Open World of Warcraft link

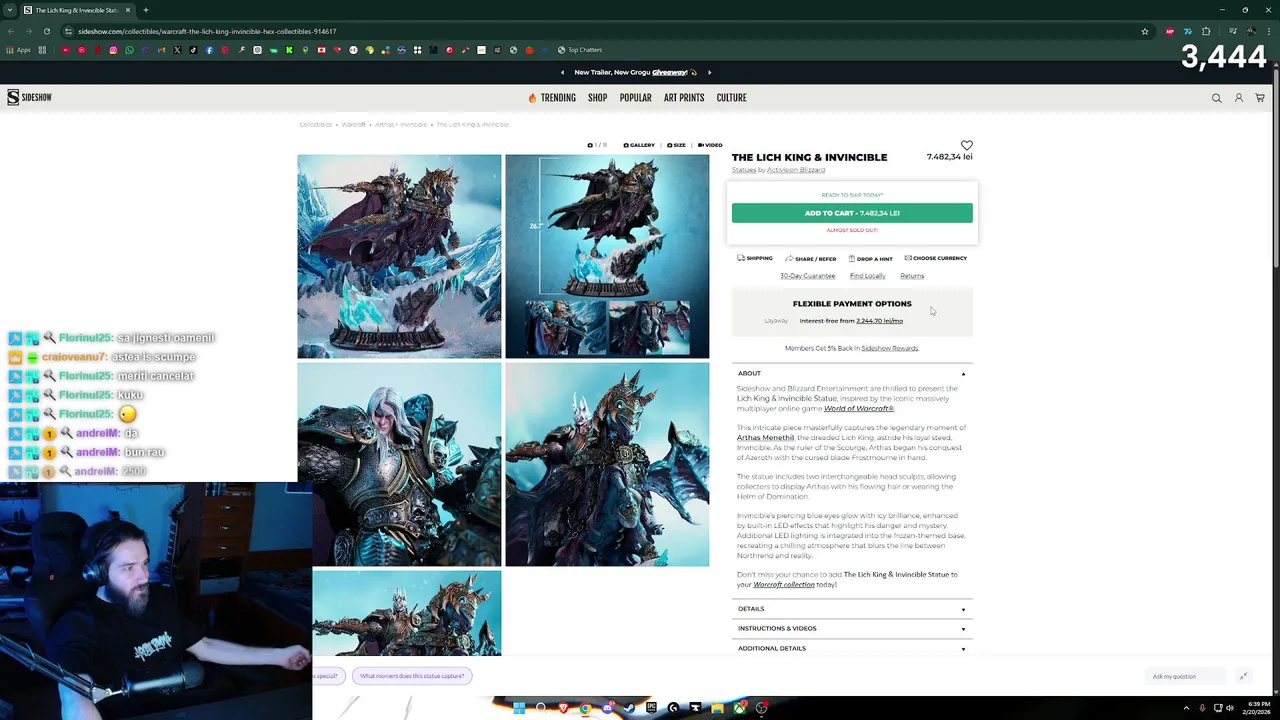pyautogui.click(x=859, y=408)
